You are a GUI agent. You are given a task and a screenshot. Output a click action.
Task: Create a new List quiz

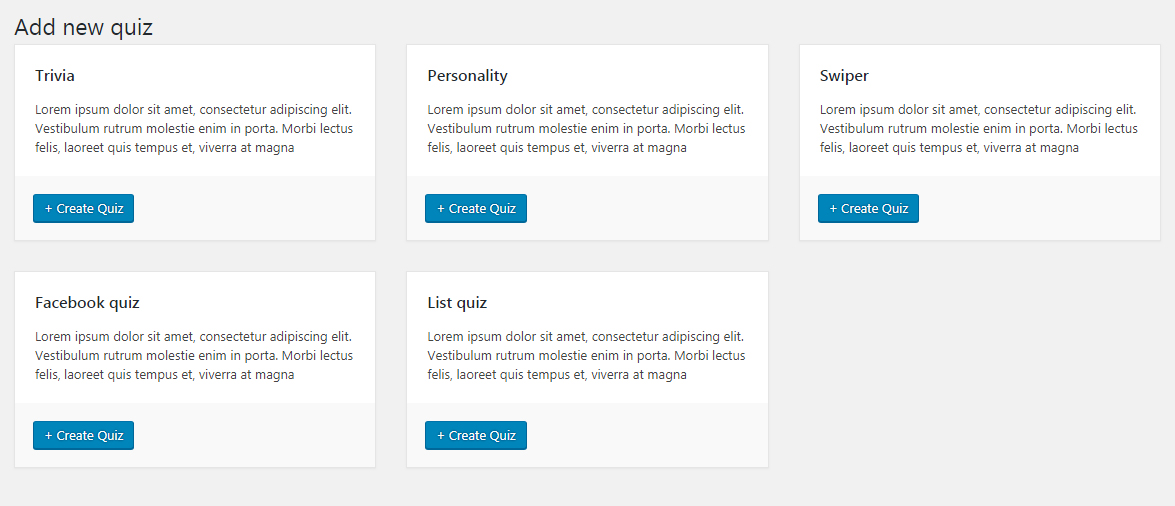click(476, 436)
